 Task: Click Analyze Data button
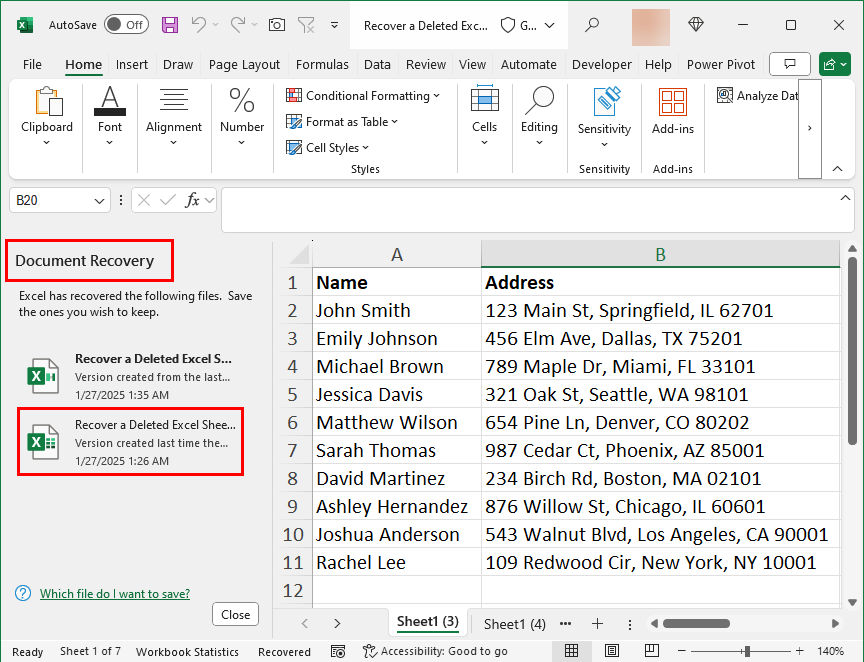click(x=757, y=95)
